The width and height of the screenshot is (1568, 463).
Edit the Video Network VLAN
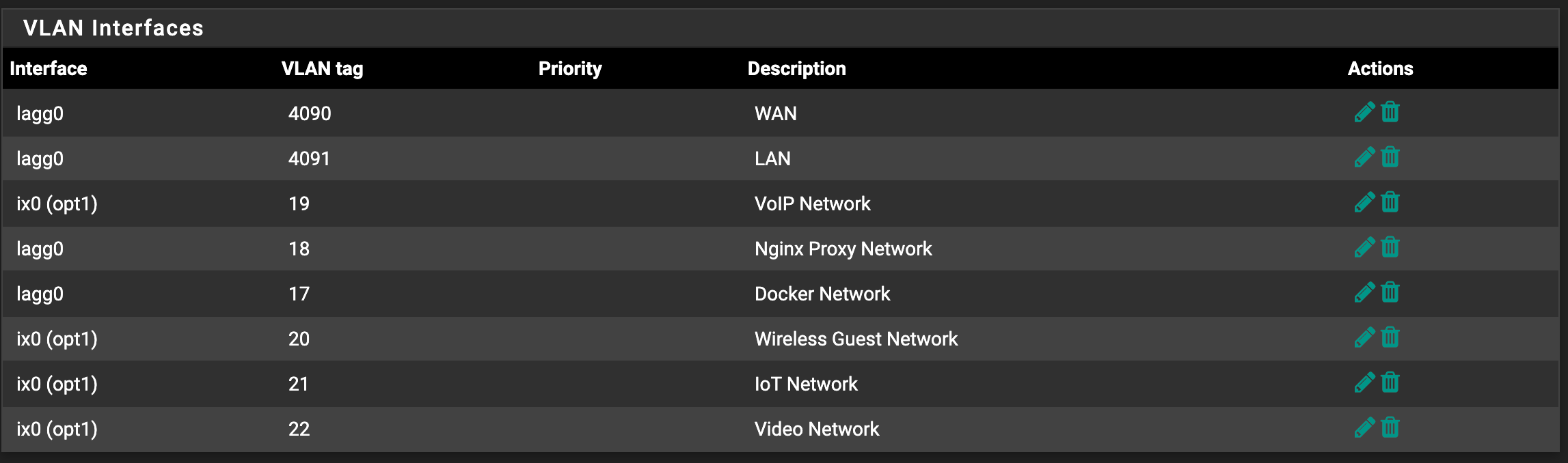(x=1364, y=427)
